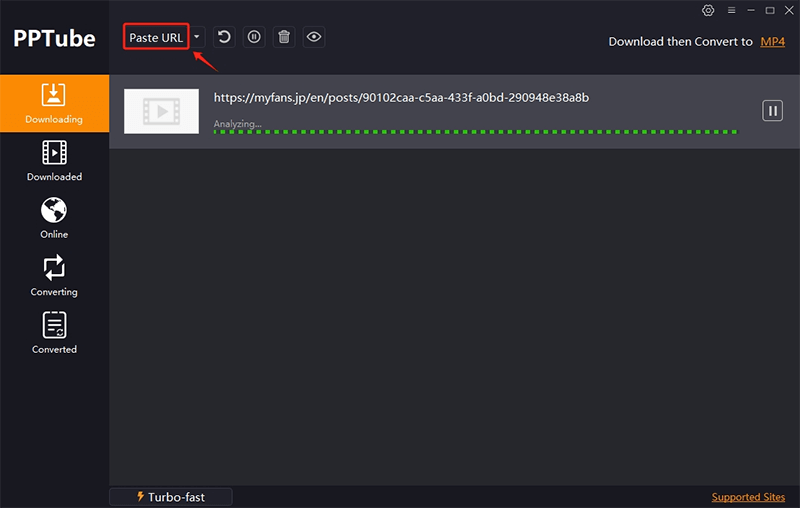Image resolution: width=800 pixels, height=508 pixels.
Task: Click the Paste URL button
Action: click(x=156, y=37)
